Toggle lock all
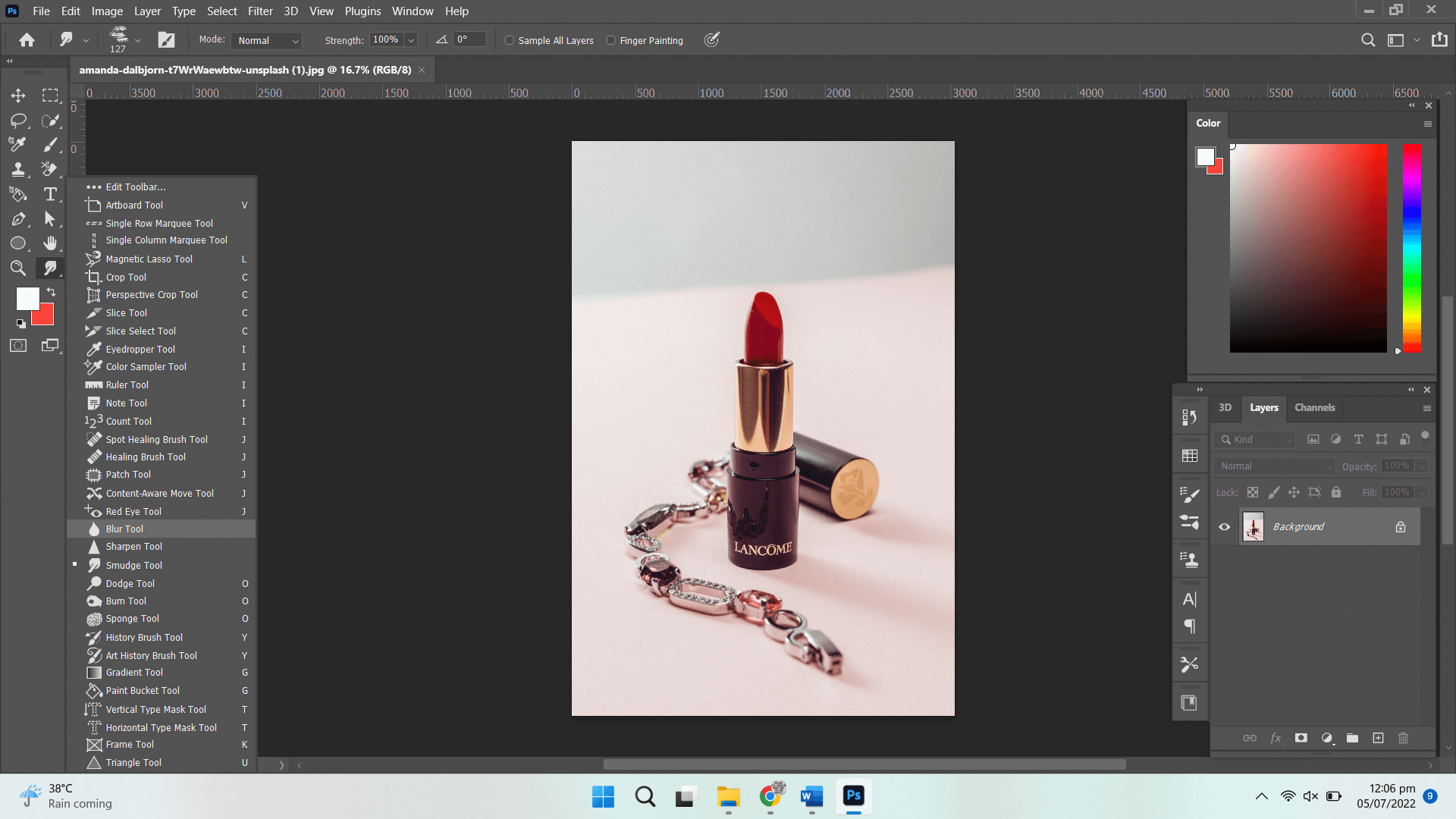The image size is (1456, 819). point(1336,492)
